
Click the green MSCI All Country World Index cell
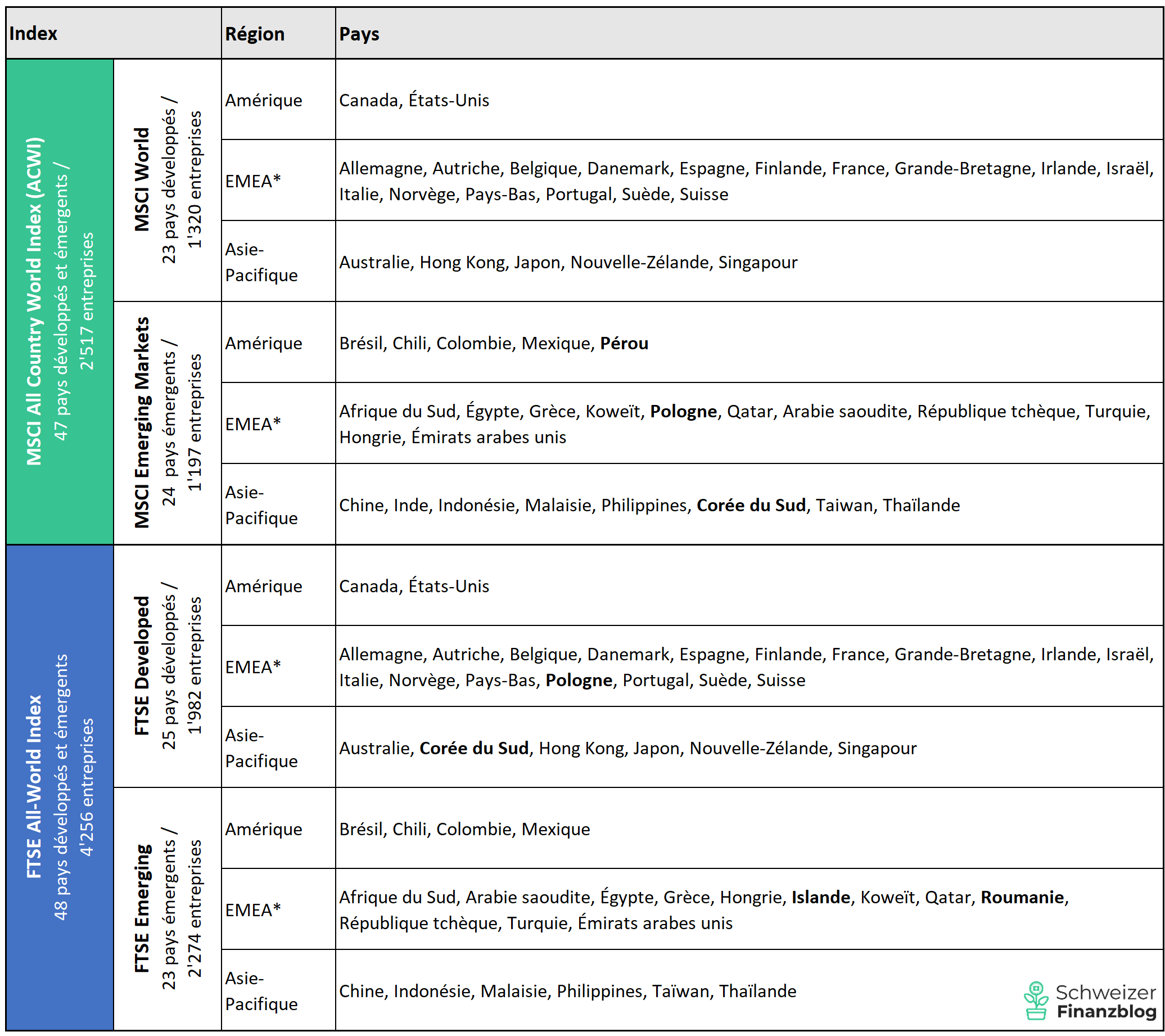tap(59, 301)
